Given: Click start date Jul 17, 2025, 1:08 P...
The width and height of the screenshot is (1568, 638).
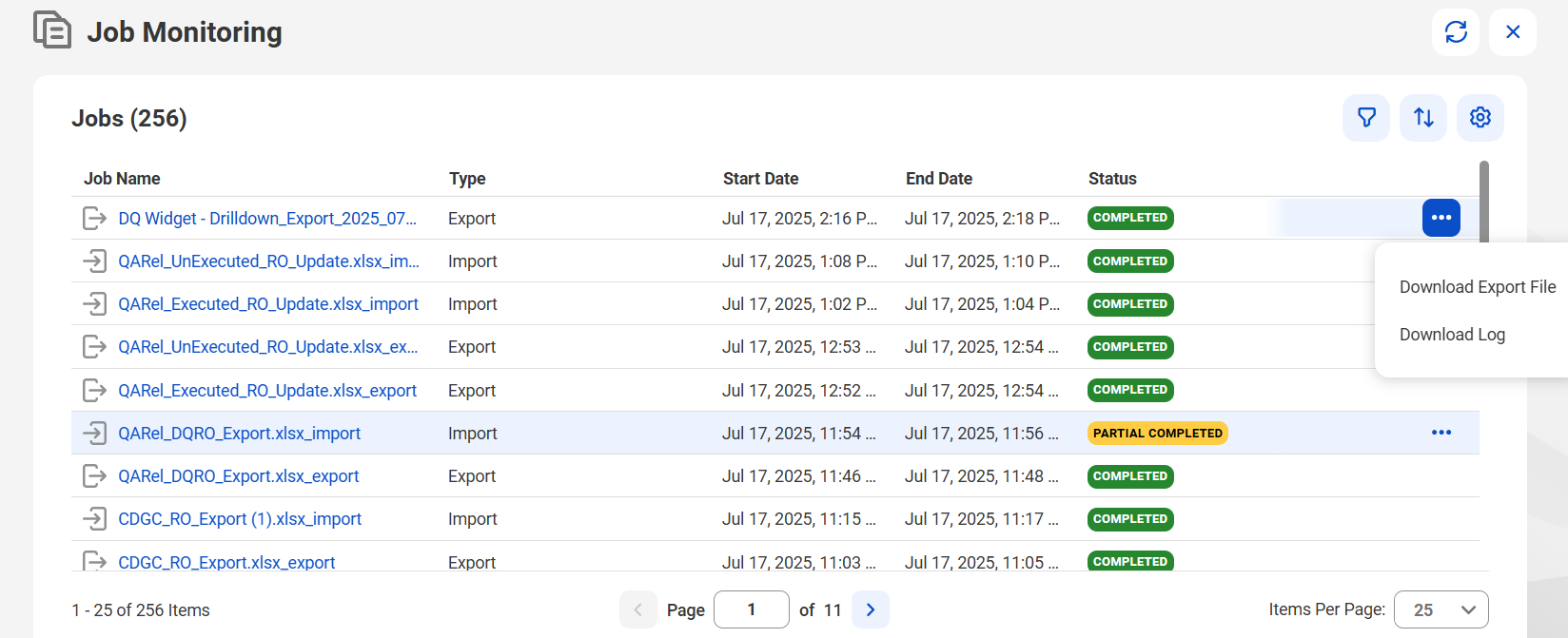Looking at the screenshot, I should [x=800, y=261].
